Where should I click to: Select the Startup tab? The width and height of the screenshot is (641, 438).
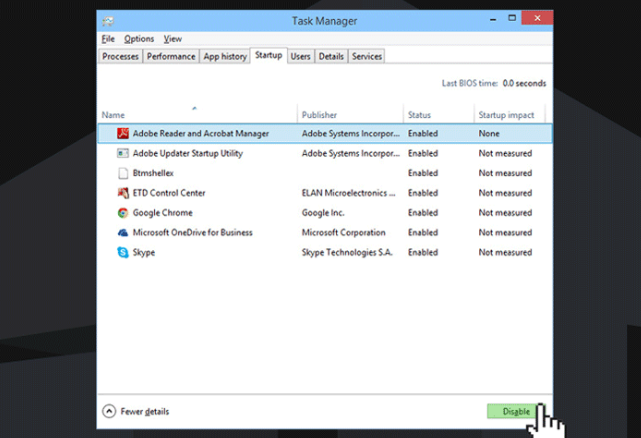[269, 55]
